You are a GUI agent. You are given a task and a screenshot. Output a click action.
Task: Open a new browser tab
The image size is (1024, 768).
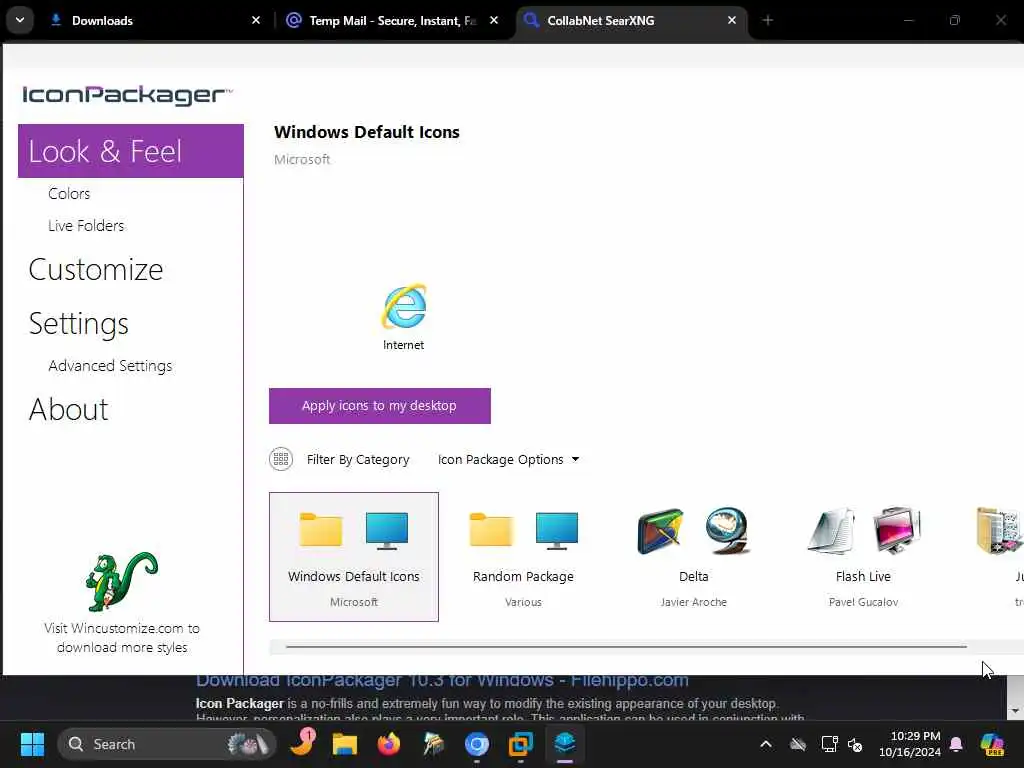point(768,20)
